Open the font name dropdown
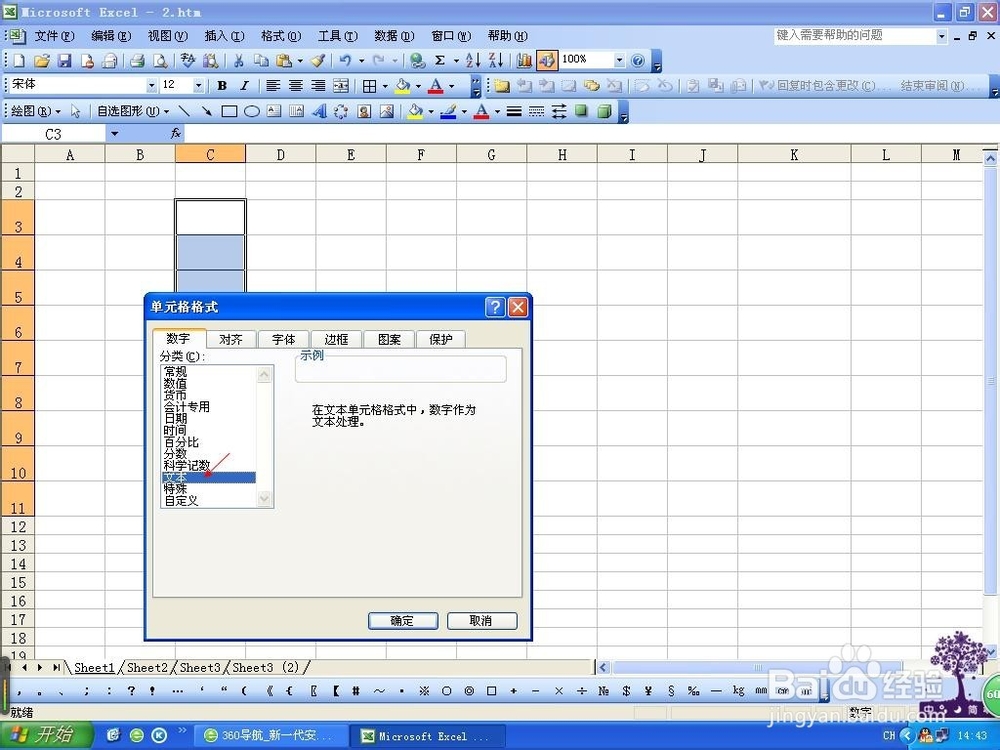 coord(152,85)
